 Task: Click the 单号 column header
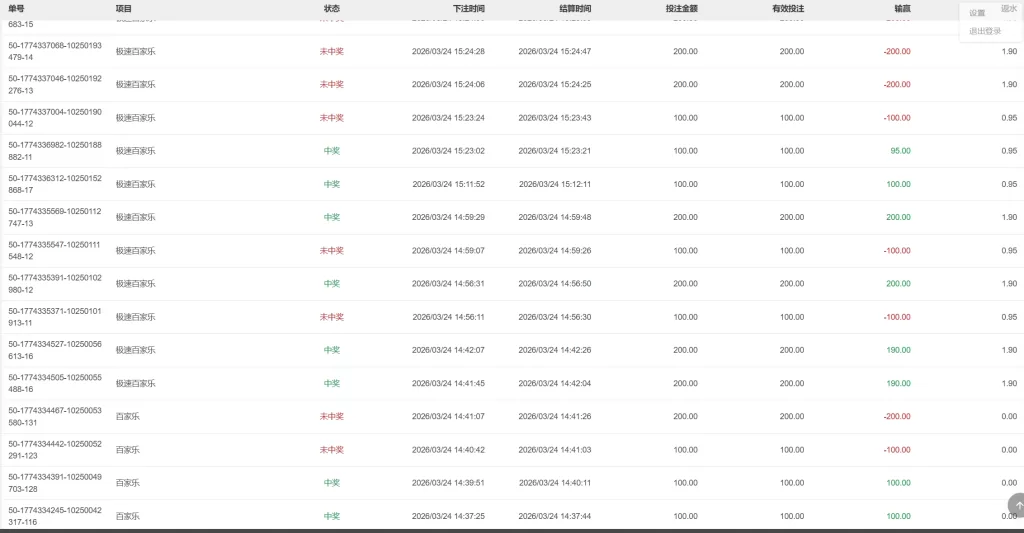(x=17, y=8)
